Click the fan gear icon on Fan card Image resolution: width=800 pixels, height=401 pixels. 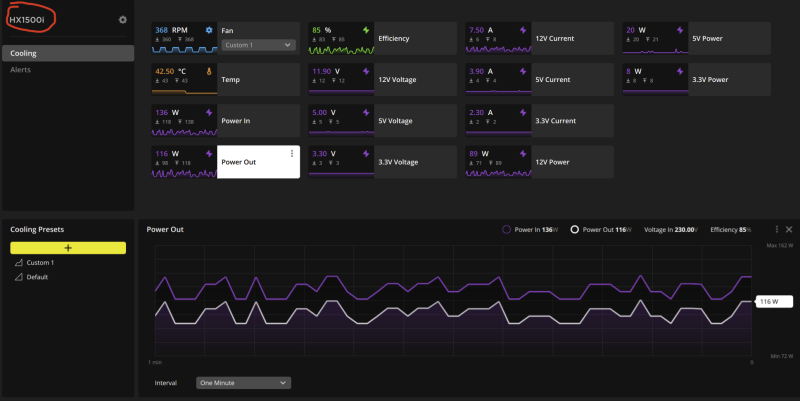tap(209, 30)
